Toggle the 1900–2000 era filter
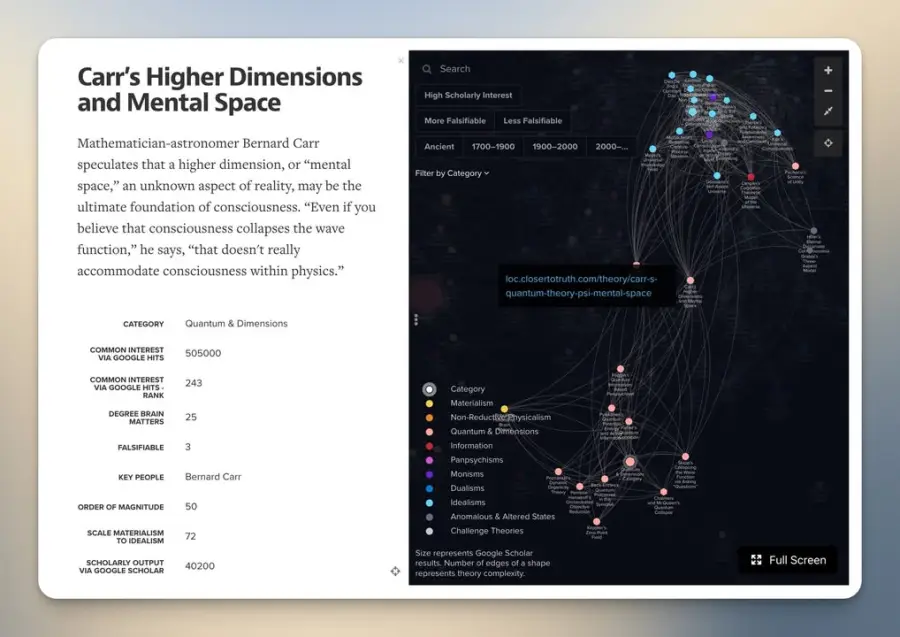This screenshot has width=900, height=637. pos(554,146)
